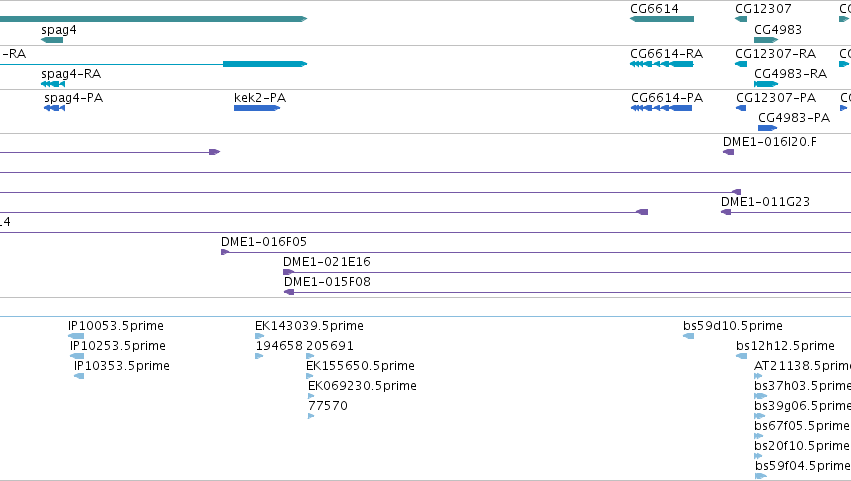Click the teal gene arrow beneath CG4983
Image resolution: width=851 pixels, height=481 pixels.
(x=766, y=40)
